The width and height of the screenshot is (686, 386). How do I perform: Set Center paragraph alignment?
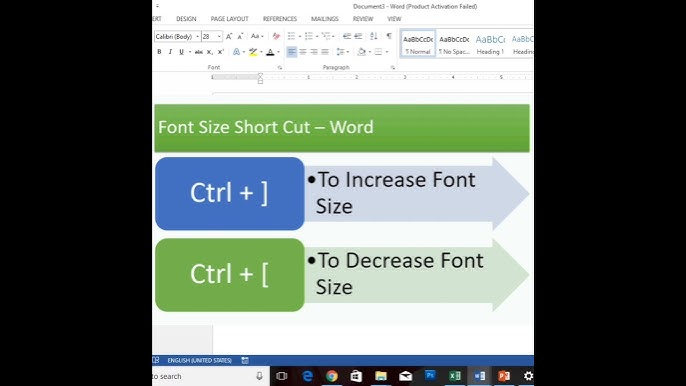click(x=303, y=52)
